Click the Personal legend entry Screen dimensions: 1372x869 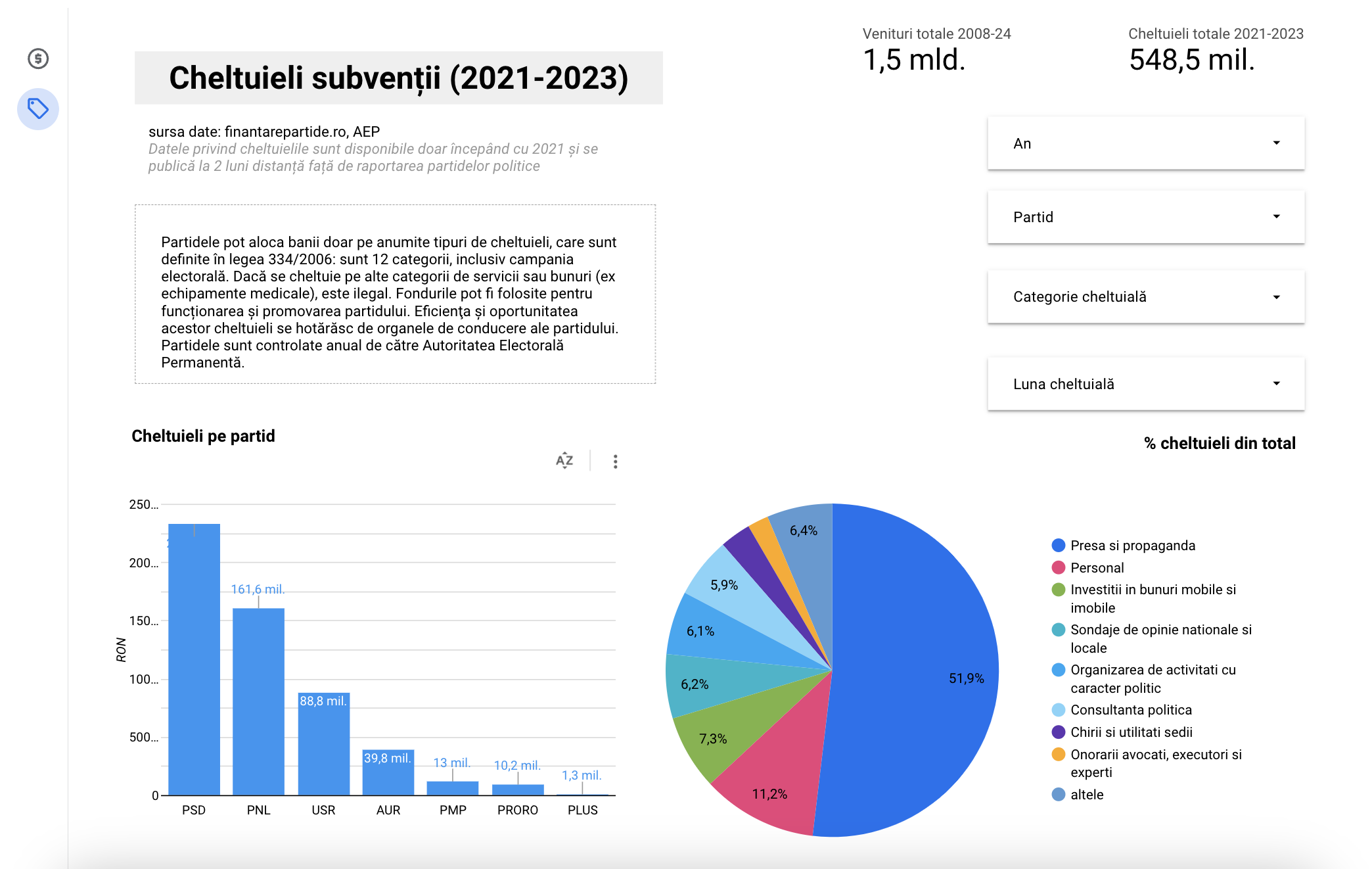click(x=1097, y=568)
